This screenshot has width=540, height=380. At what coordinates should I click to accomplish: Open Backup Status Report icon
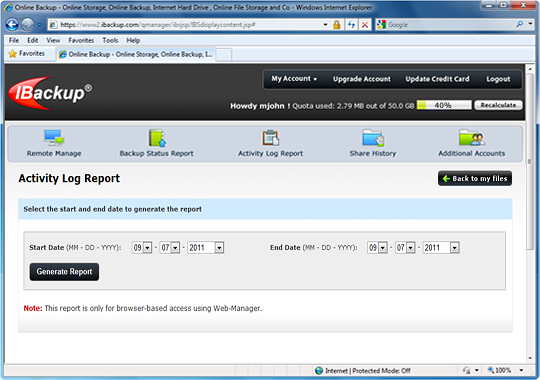[157, 138]
